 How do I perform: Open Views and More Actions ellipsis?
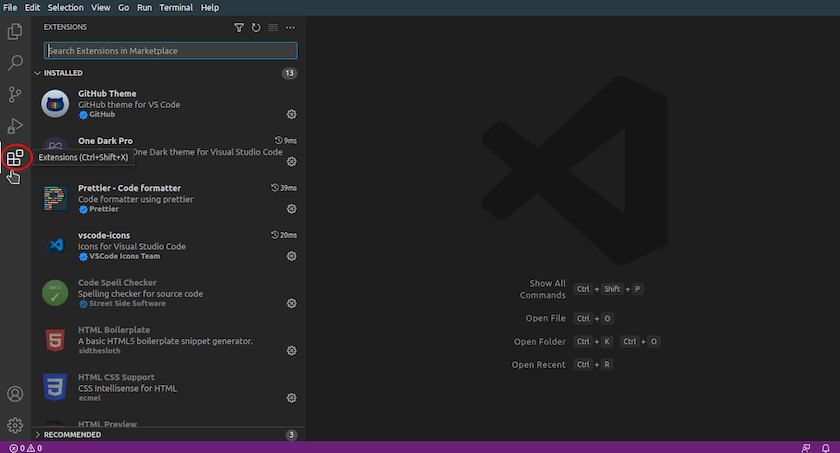(x=291, y=28)
